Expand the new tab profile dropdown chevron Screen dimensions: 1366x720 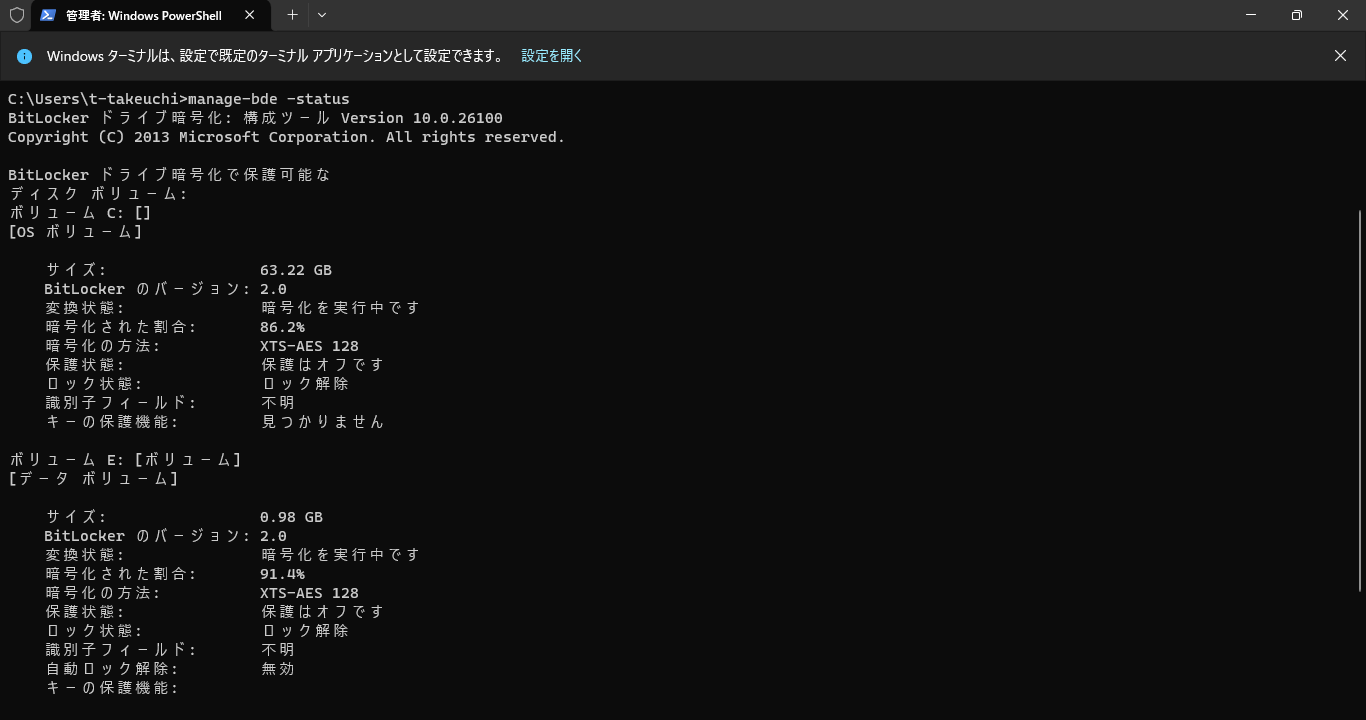(x=321, y=15)
